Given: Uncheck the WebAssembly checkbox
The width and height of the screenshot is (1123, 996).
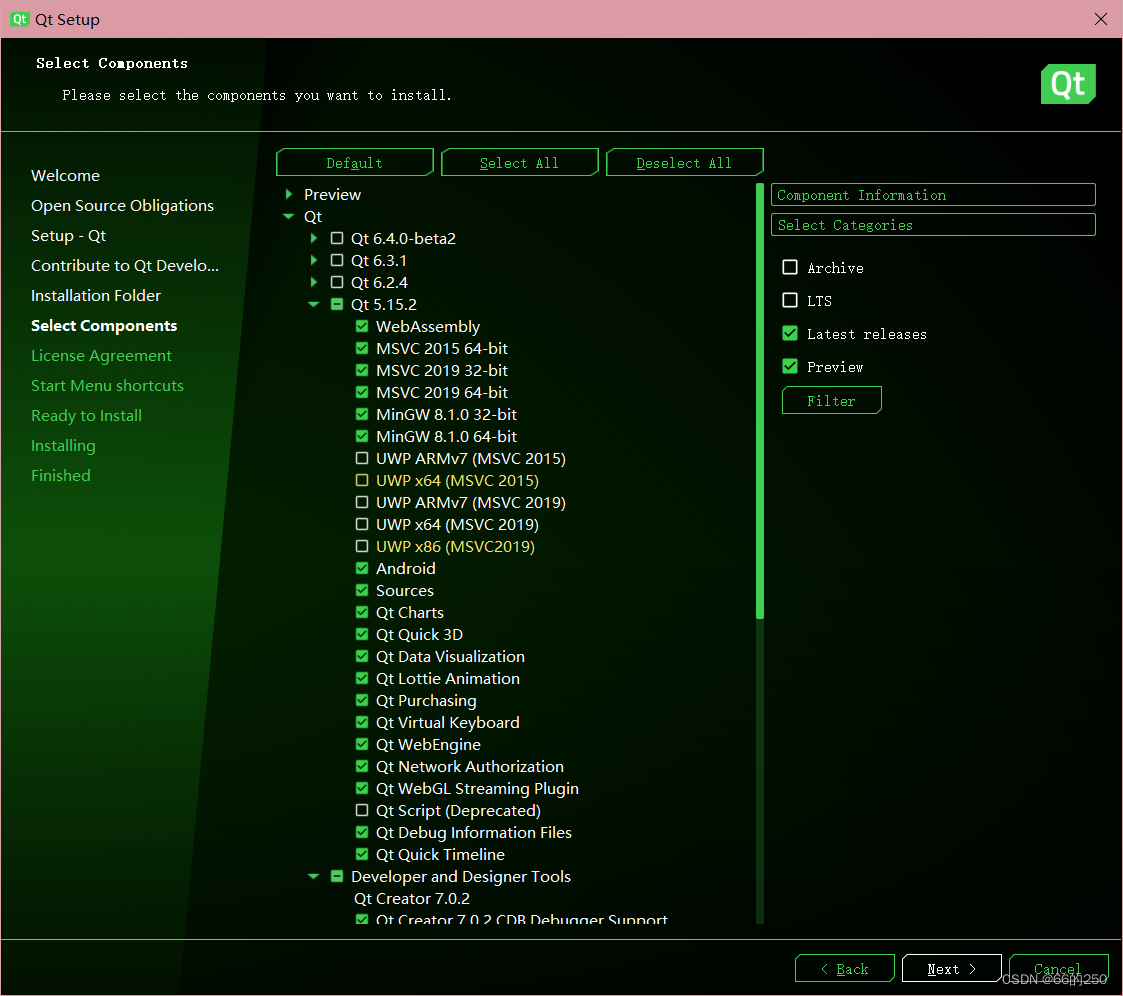Looking at the screenshot, I should click(362, 327).
